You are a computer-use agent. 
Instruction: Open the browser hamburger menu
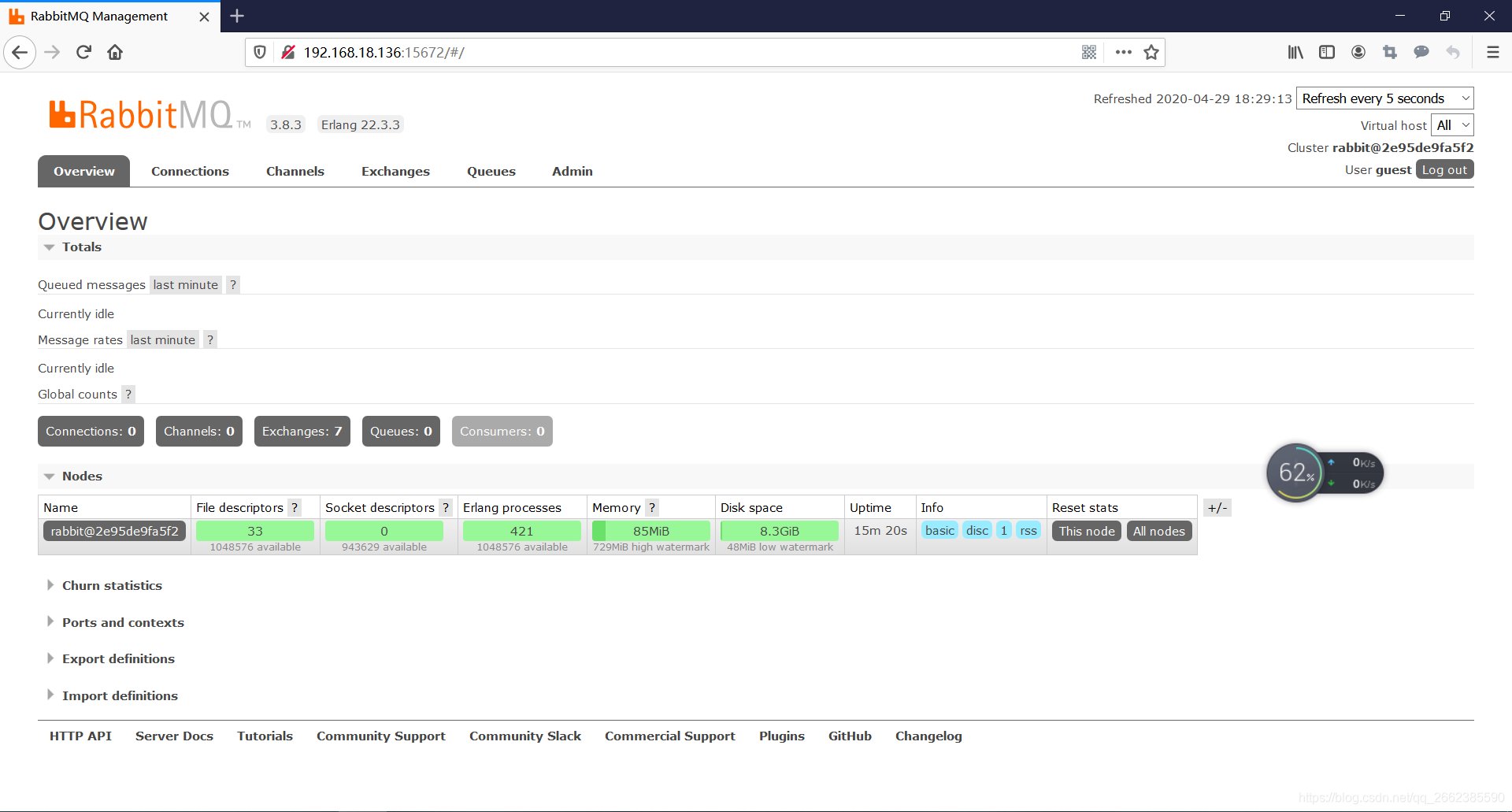point(1492,53)
